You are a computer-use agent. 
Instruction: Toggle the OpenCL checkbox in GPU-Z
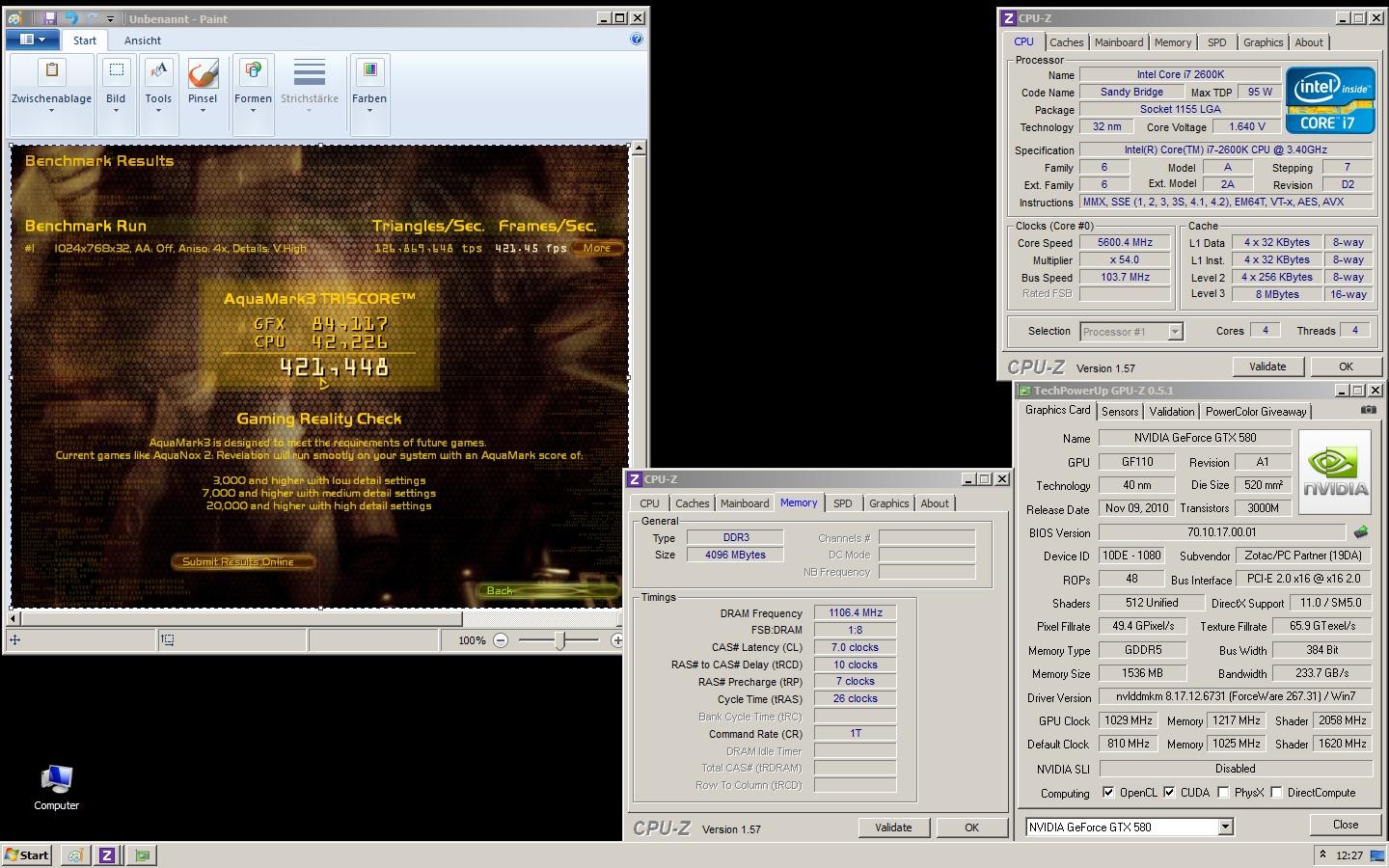(1108, 793)
